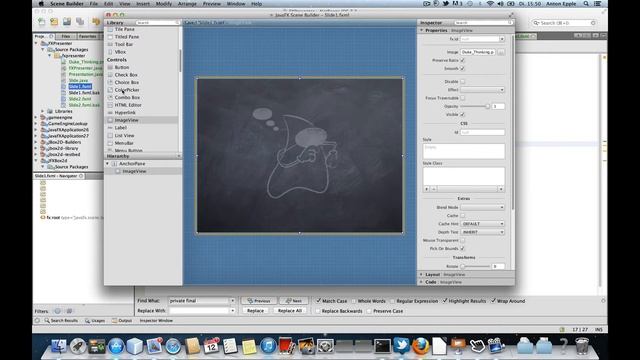Collapse AnchorPane node in Hierarchy
Image resolution: width=640 pixels, height=360 pixels.
click(108, 164)
